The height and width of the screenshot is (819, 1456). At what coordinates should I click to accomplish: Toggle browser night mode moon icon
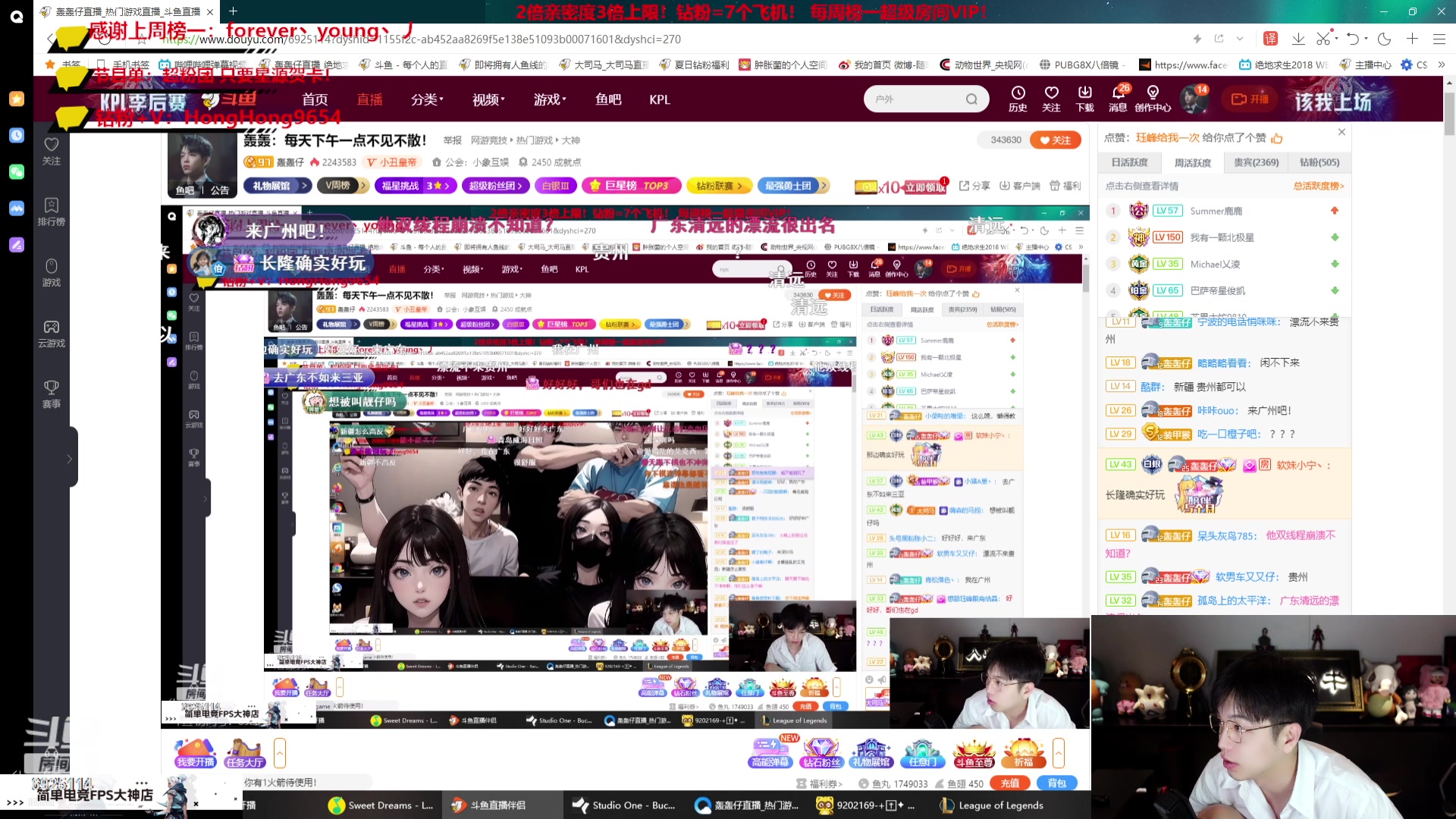coord(1384,39)
